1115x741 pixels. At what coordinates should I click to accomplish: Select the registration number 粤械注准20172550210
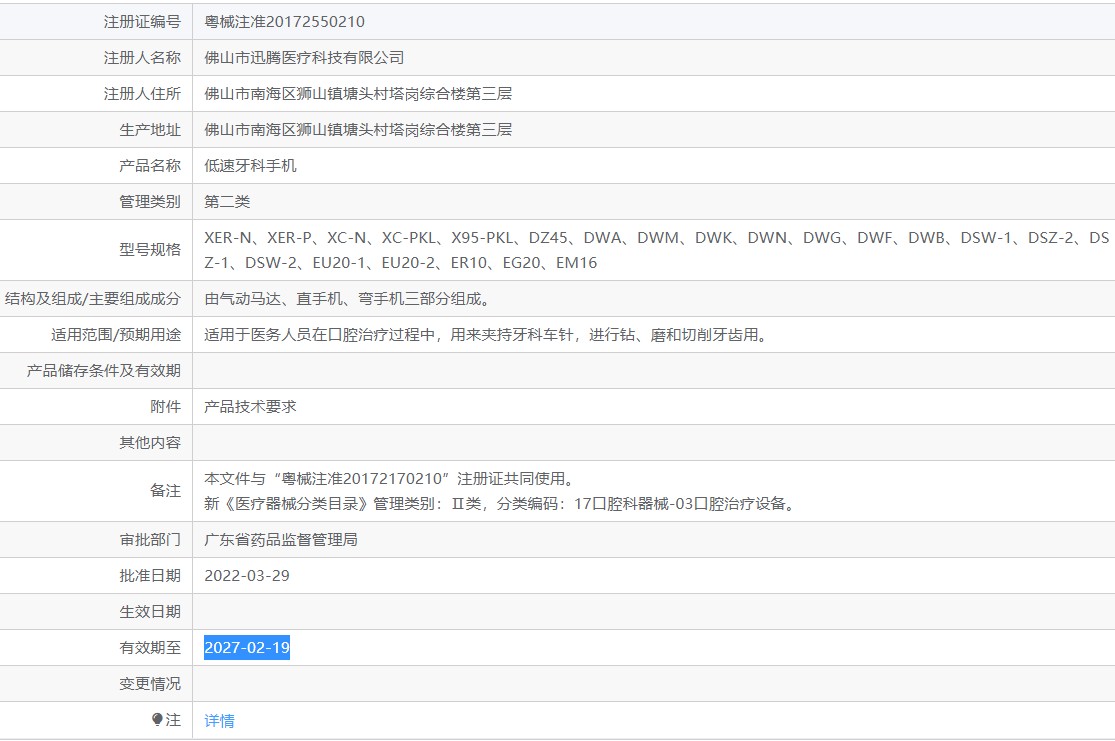point(284,22)
